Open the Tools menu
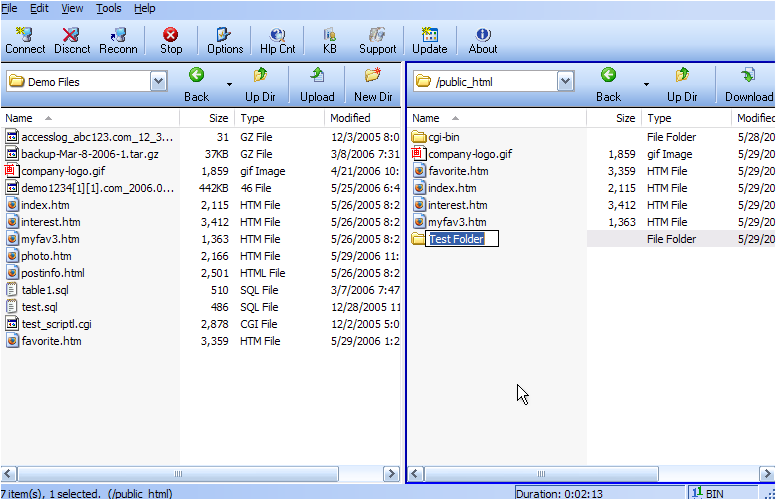Screen dimensions: 776x500 click(109, 8)
